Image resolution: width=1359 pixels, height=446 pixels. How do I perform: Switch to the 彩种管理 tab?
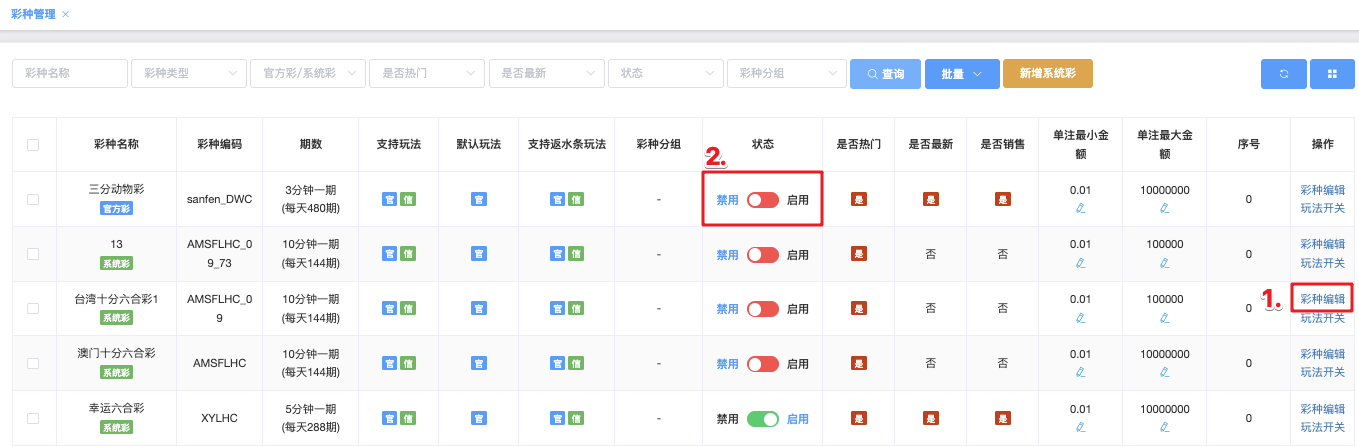(x=32, y=14)
